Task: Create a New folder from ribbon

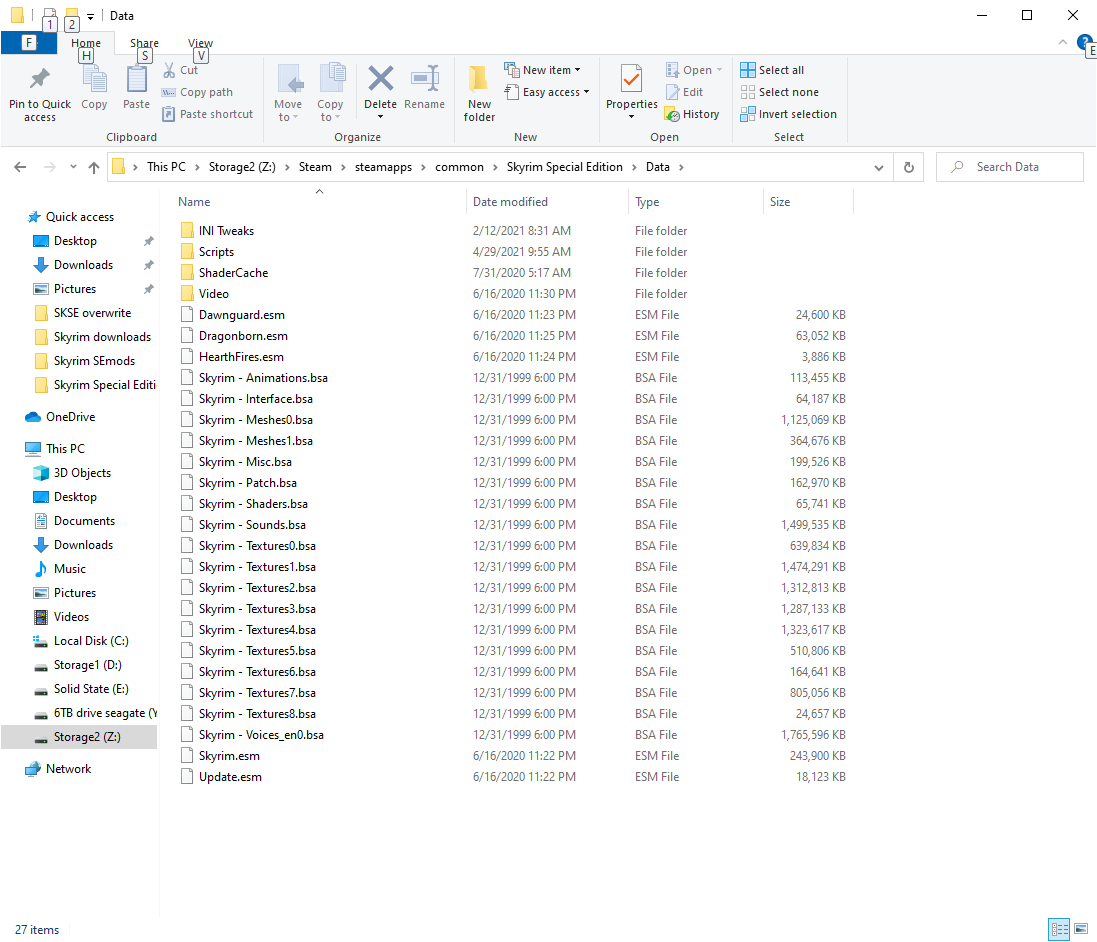Action: pos(479,93)
